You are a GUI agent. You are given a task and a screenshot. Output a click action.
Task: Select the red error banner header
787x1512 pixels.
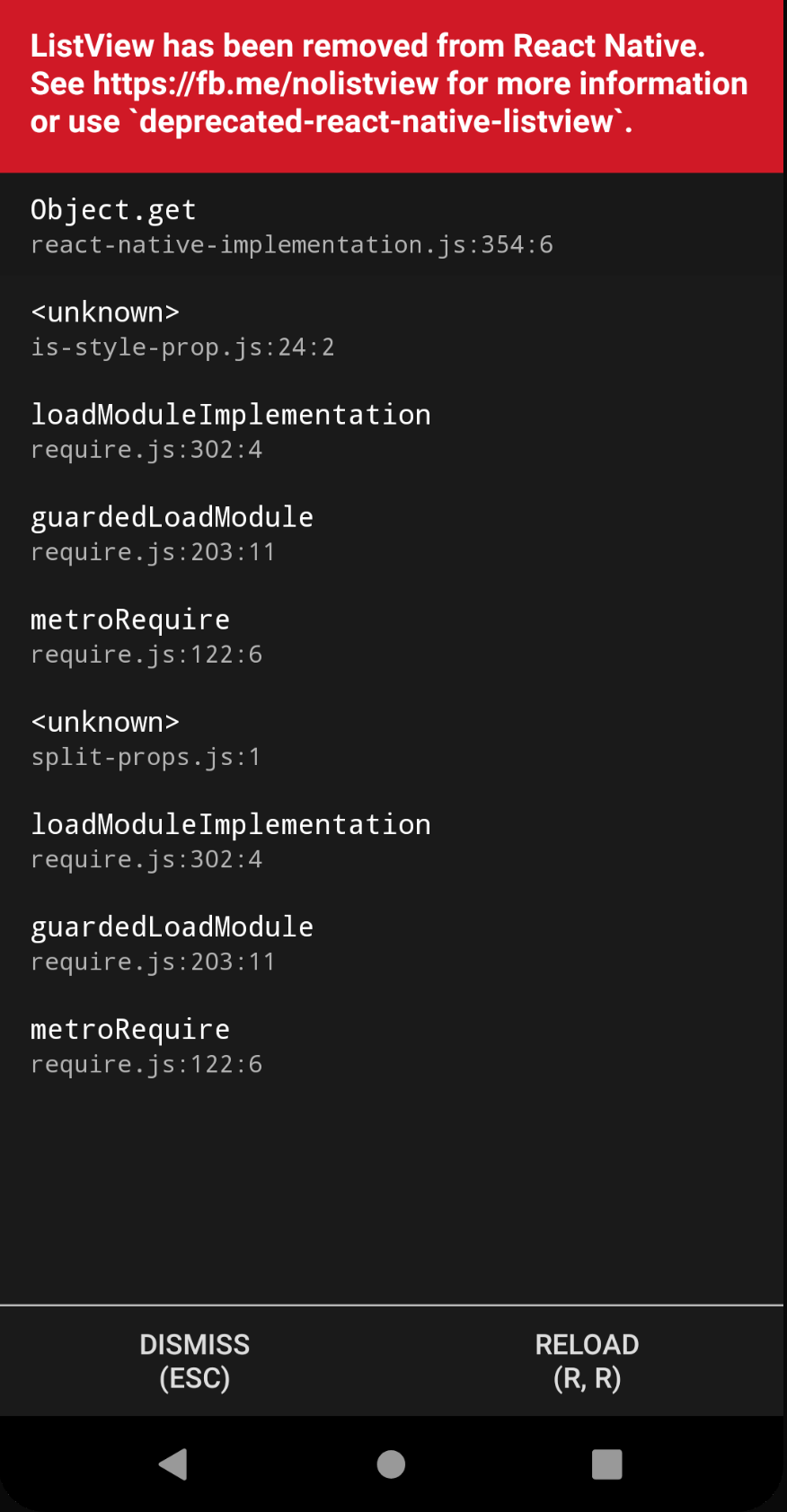coord(391,84)
